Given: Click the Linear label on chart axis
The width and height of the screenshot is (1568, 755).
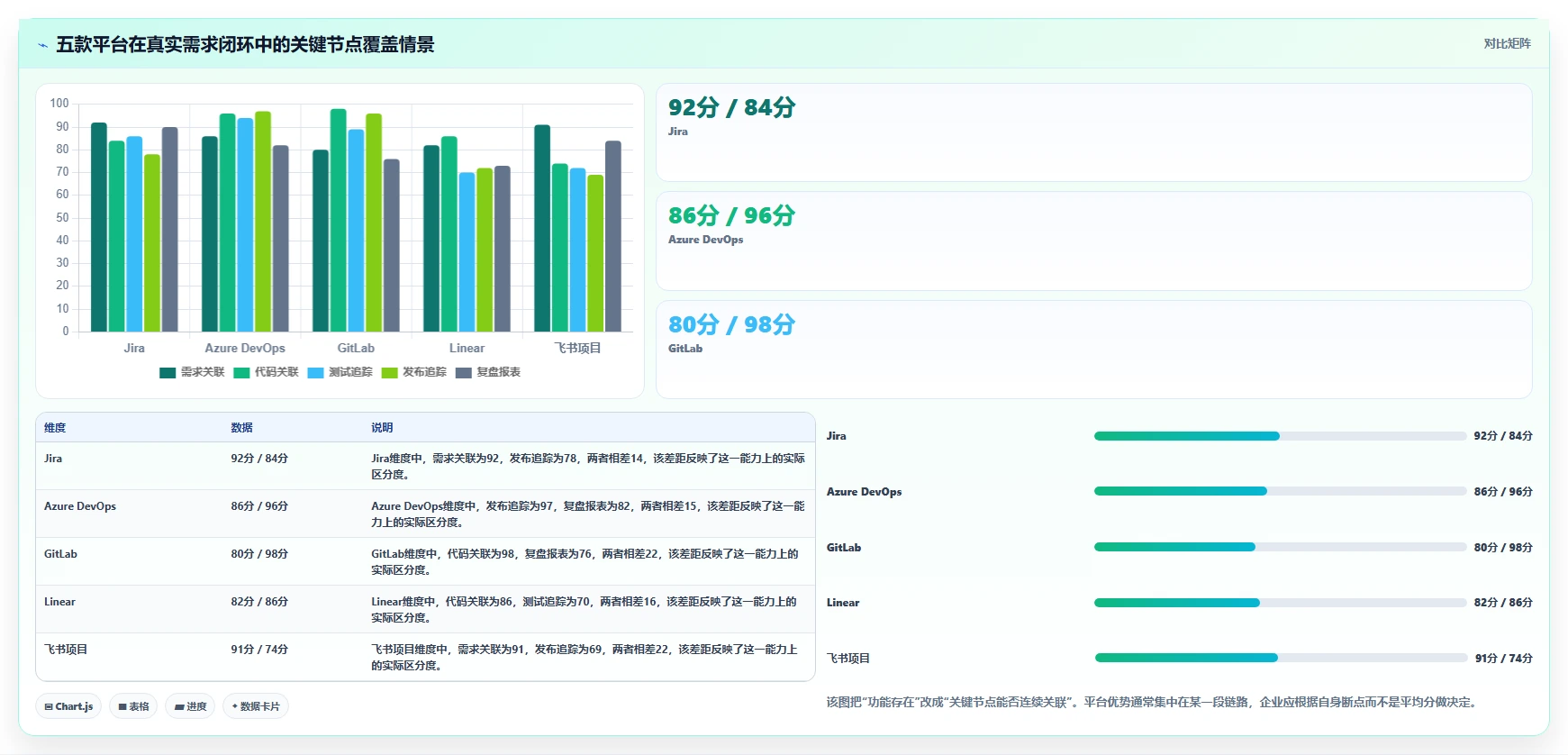Looking at the screenshot, I should (467, 349).
